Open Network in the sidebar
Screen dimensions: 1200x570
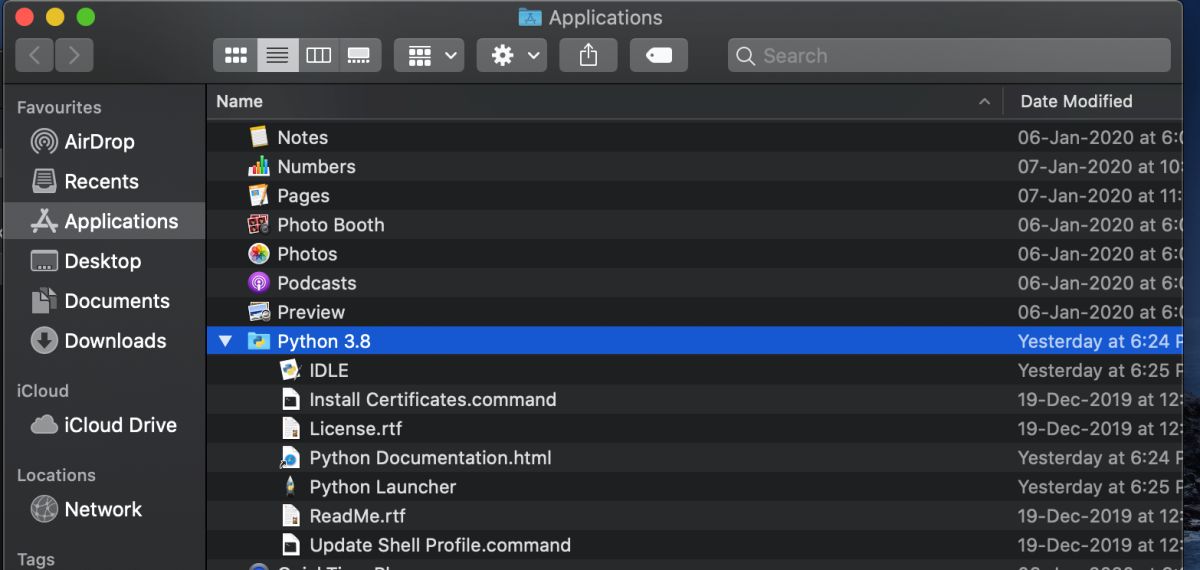(102, 509)
